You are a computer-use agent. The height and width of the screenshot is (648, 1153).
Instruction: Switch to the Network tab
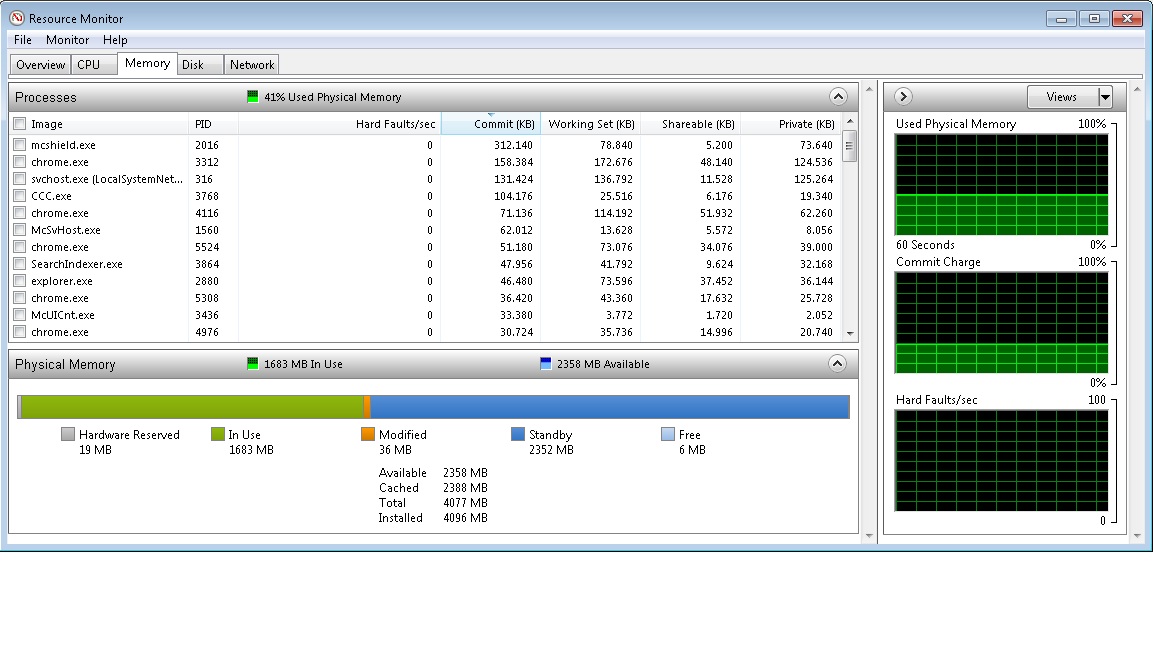[251, 65]
